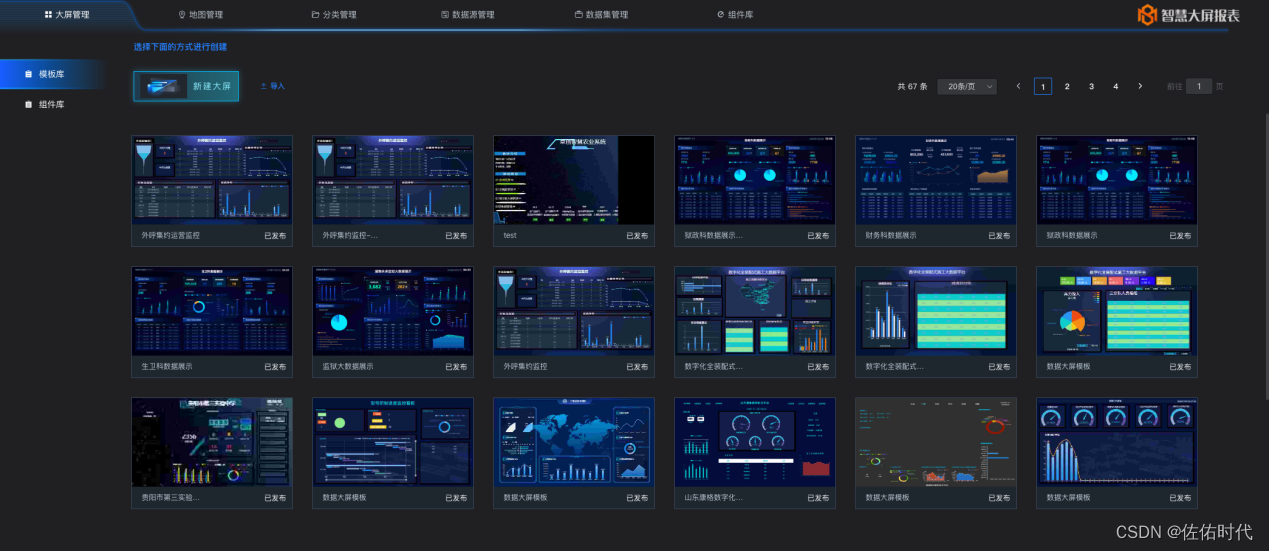Switch to the 数据源管理 tab

(x=468, y=15)
